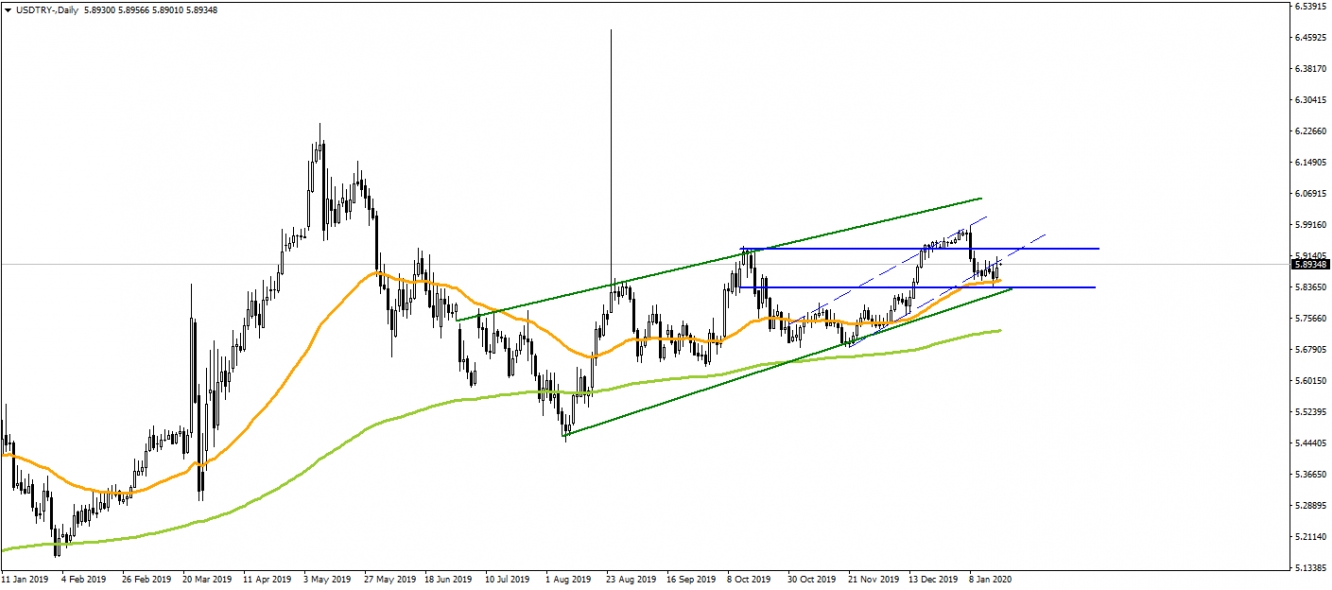
Task: Click the 8 Oct 2019 date label
Action: [x=750, y=579]
